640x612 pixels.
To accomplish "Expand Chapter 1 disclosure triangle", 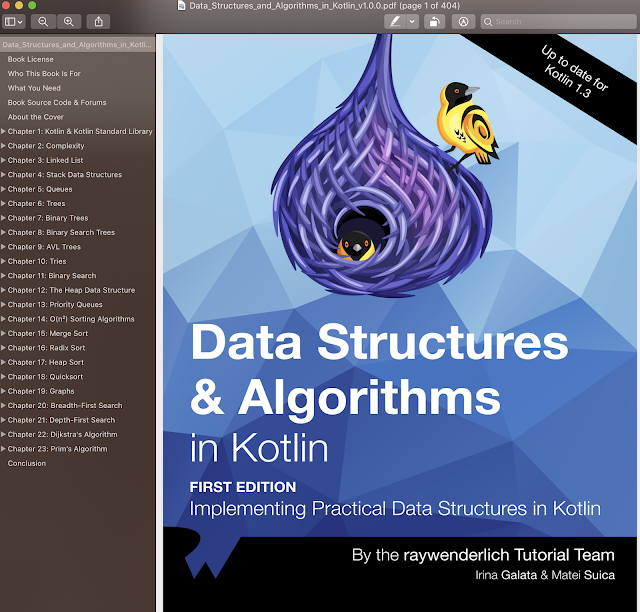I will 3,131.
